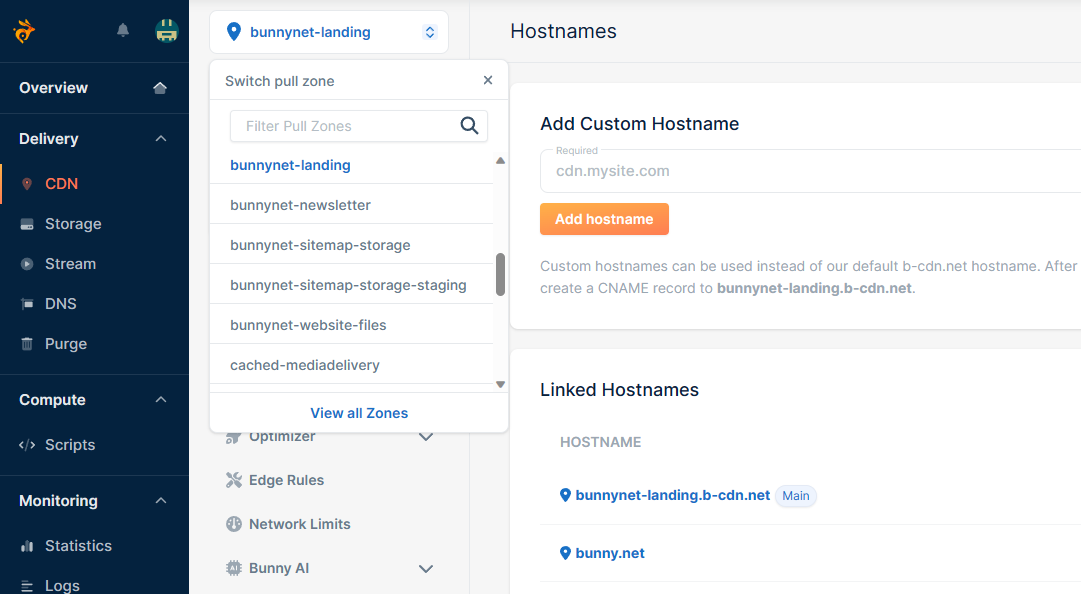Image resolution: width=1081 pixels, height=594 pixels.
Task: Click the CDN location pin icon
Action: coord(27,184)
